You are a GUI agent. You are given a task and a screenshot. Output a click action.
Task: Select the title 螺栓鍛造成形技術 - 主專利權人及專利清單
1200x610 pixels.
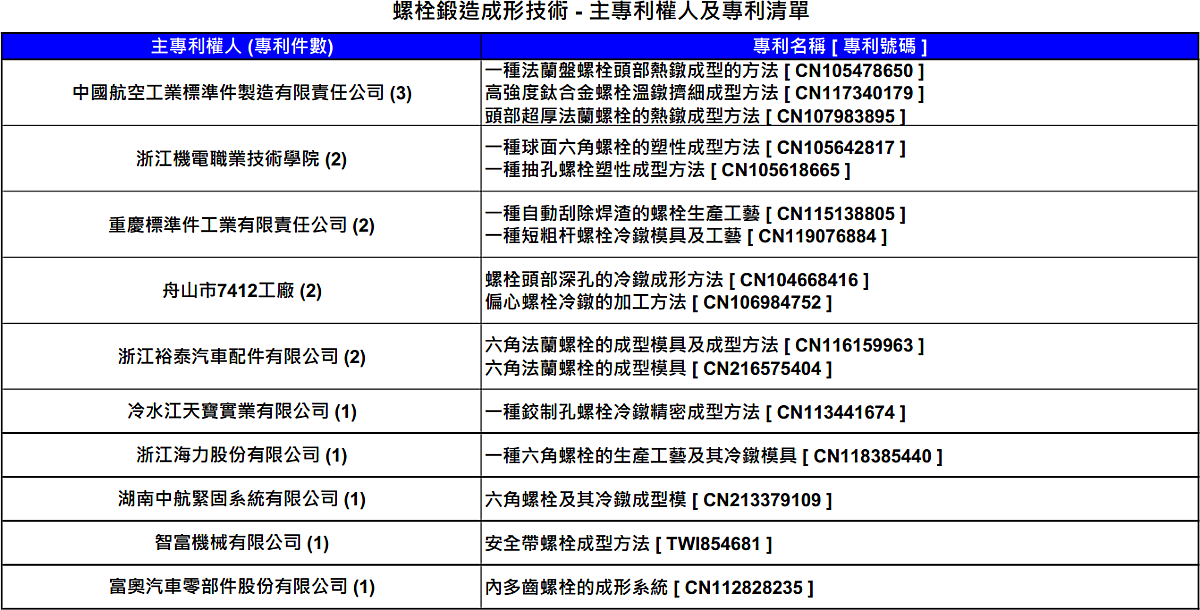[x=600, y=12]
